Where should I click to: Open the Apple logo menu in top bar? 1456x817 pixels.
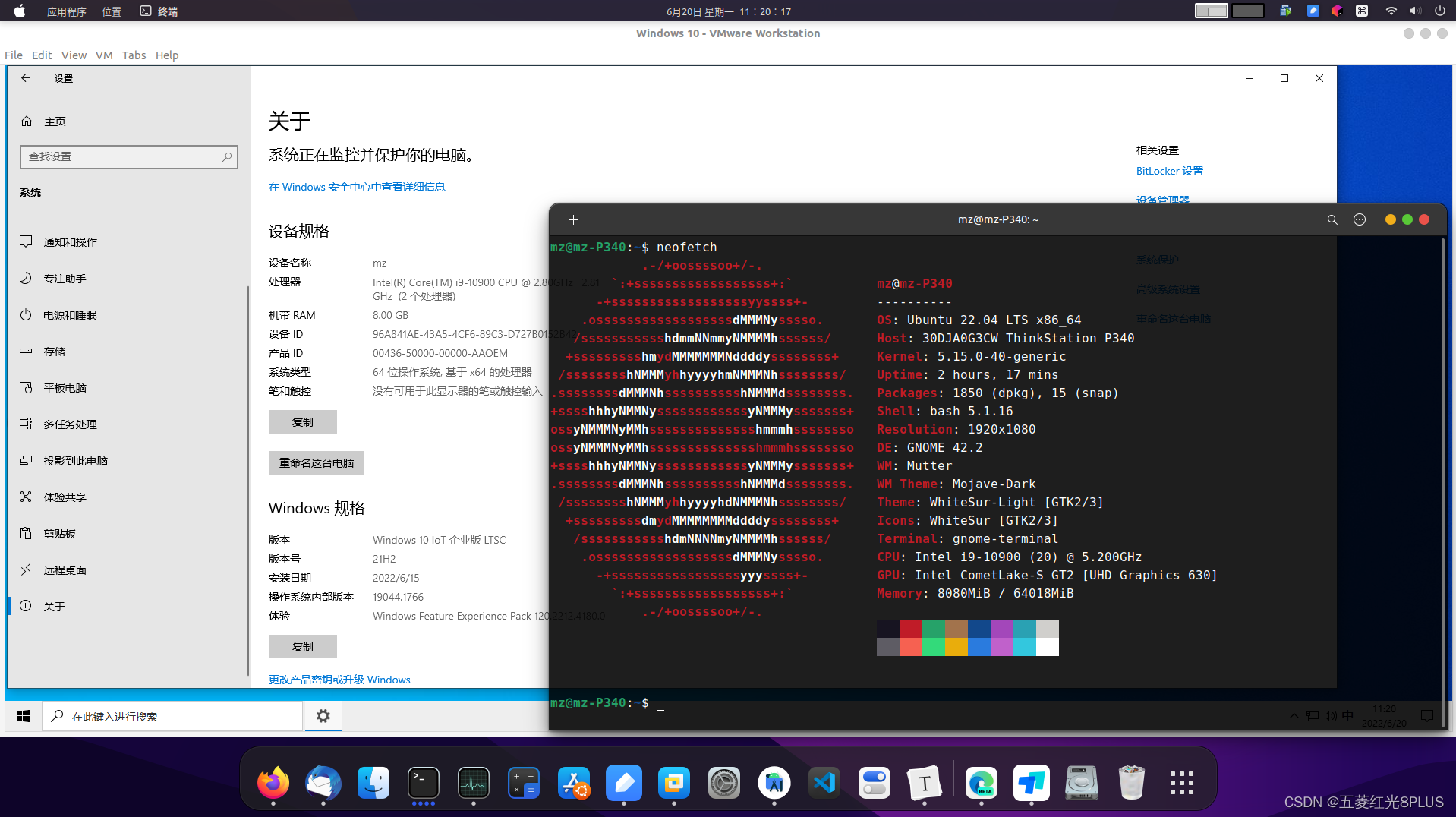pos(20,11)
